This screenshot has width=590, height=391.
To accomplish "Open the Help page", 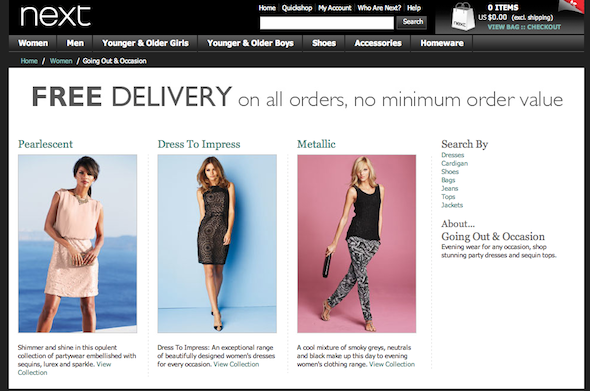I will (414, 8).
